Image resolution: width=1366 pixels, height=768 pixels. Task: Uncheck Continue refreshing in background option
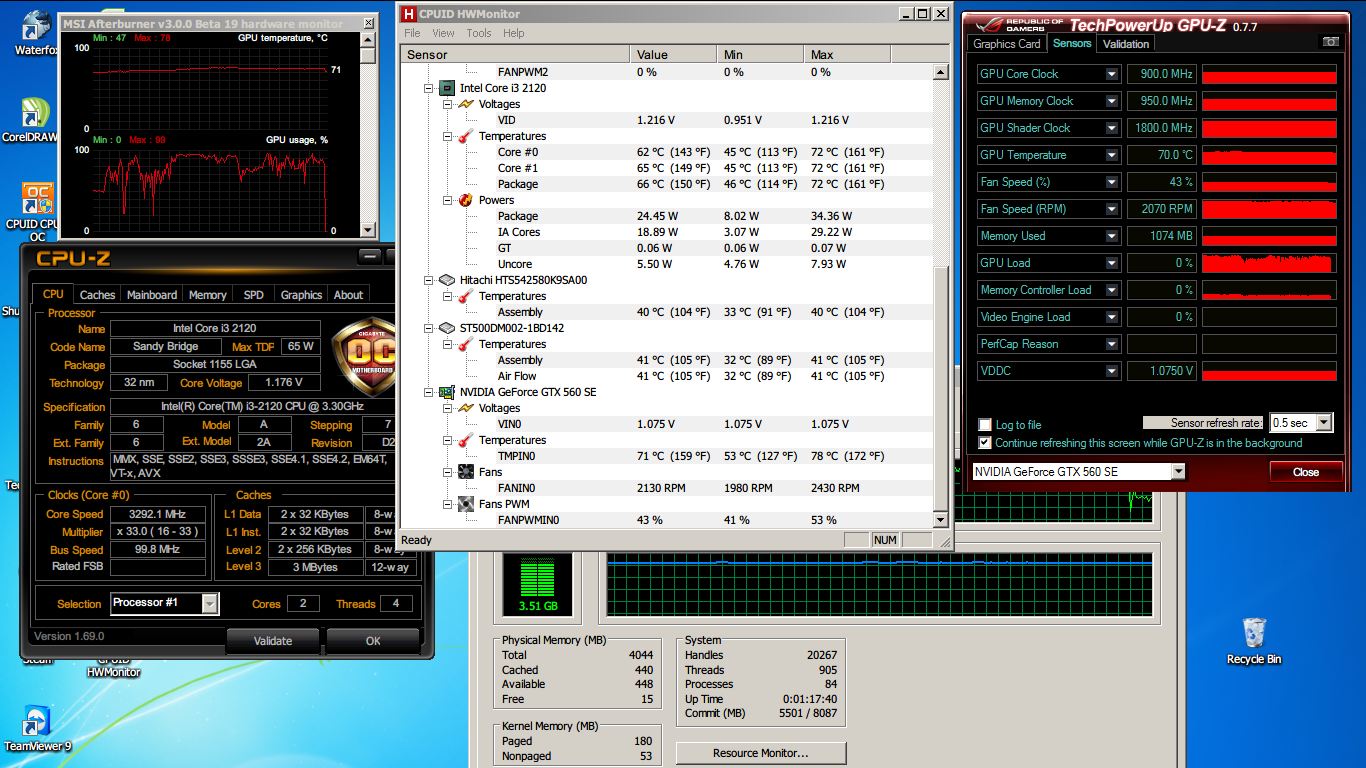pos(986,443)
